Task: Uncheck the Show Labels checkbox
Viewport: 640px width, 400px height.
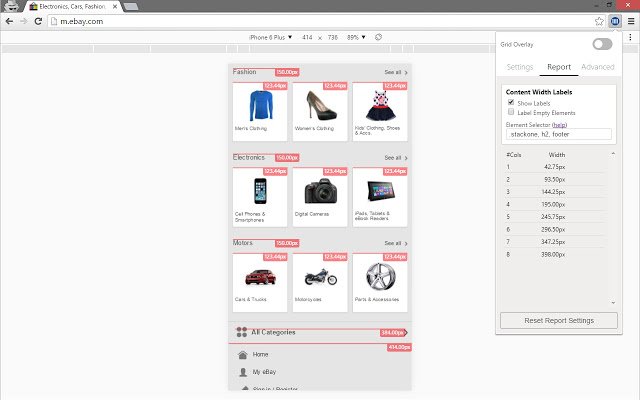Action: pyautogui.click(x=511, y=102)
